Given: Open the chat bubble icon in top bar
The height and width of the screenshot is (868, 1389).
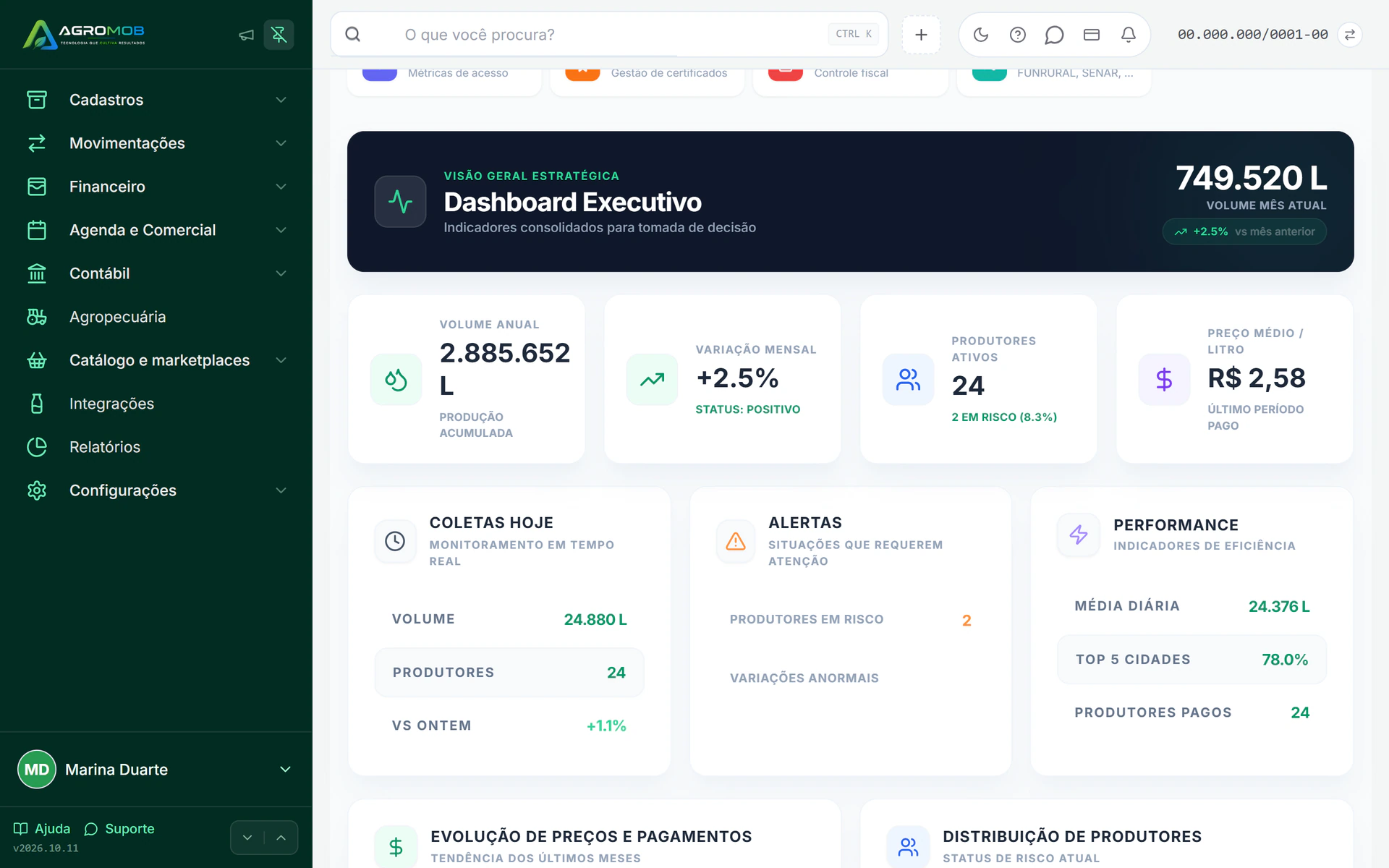Looking at the screenshot, I should [1055, 35].
